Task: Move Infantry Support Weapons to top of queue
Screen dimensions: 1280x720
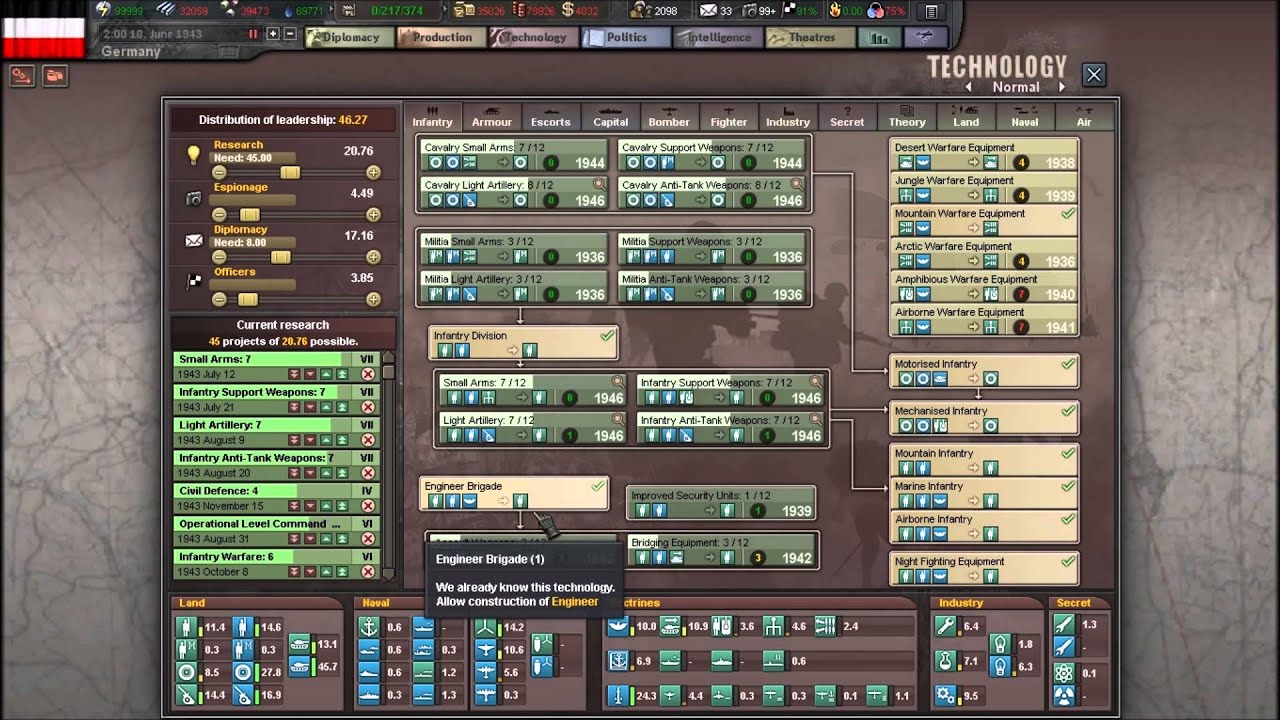Action: coord(342,407)
